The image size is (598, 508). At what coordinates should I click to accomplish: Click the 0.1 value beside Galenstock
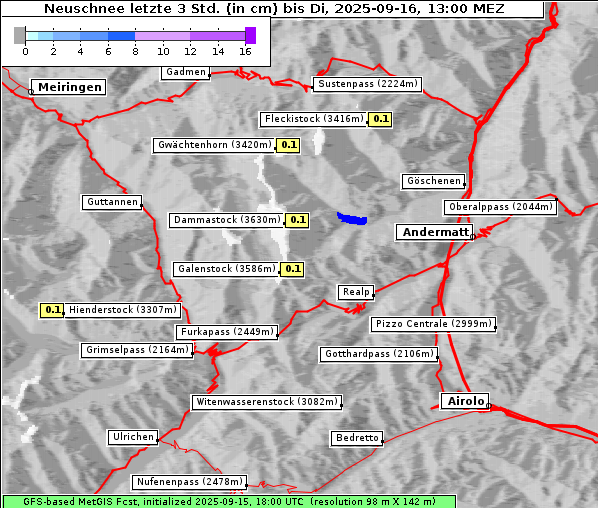pos(292,269)
